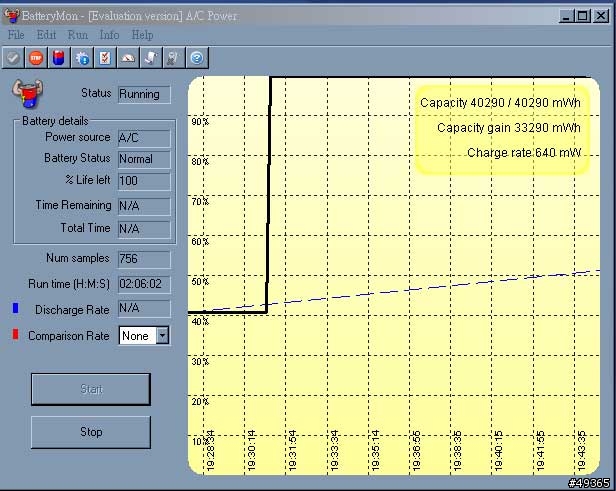Click the gauge meter toolbar icon

coord(128,58)
